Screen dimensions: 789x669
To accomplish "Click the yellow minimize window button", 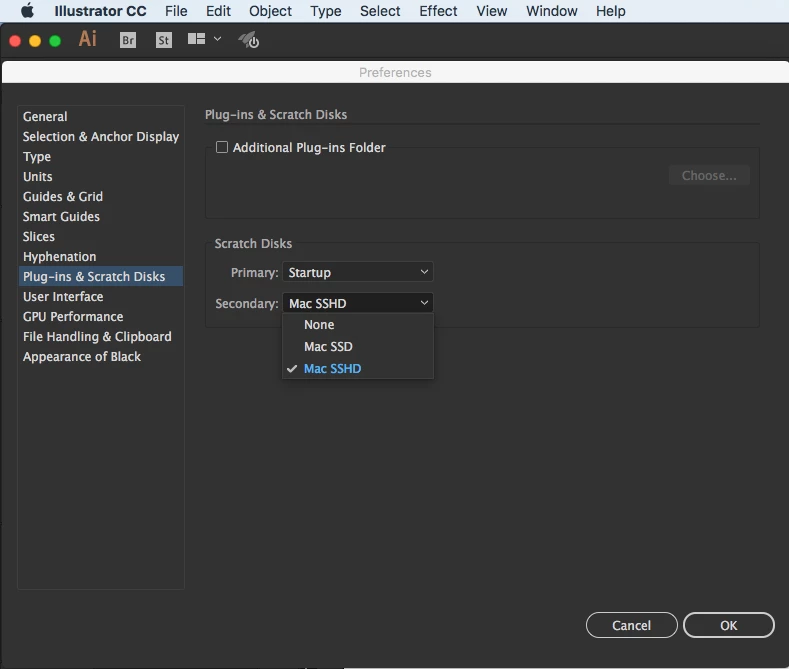I will pos(35,41).
